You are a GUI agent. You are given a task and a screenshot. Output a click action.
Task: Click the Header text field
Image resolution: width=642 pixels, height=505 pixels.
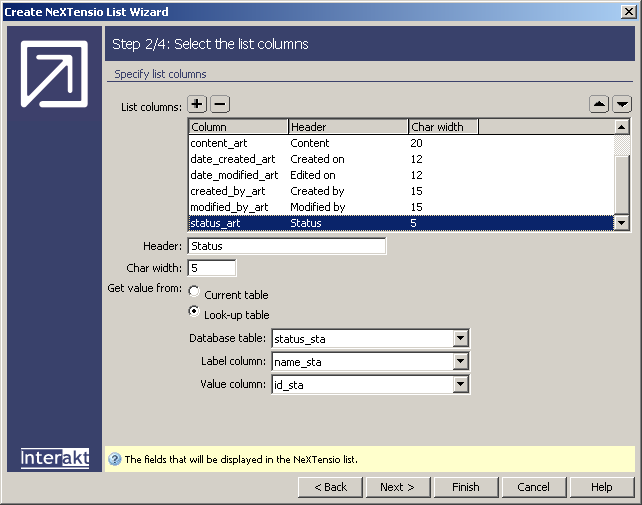pos(287,246)
